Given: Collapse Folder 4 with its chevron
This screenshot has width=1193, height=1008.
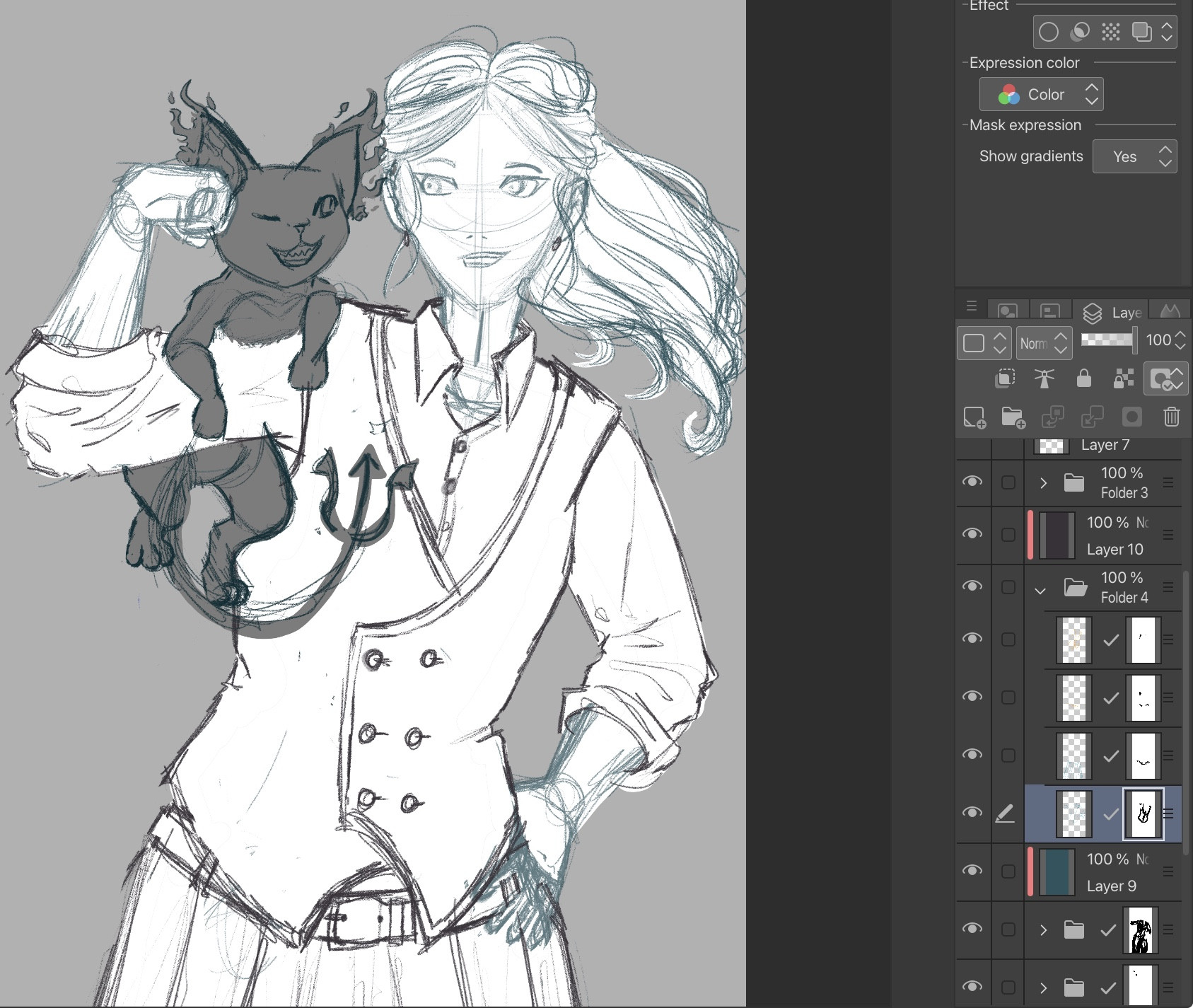Looking at the screenshot, I should pos(1040,589).
